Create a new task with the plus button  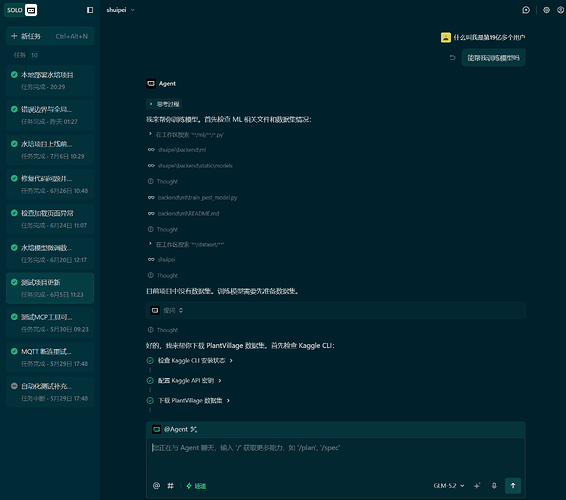50,36
